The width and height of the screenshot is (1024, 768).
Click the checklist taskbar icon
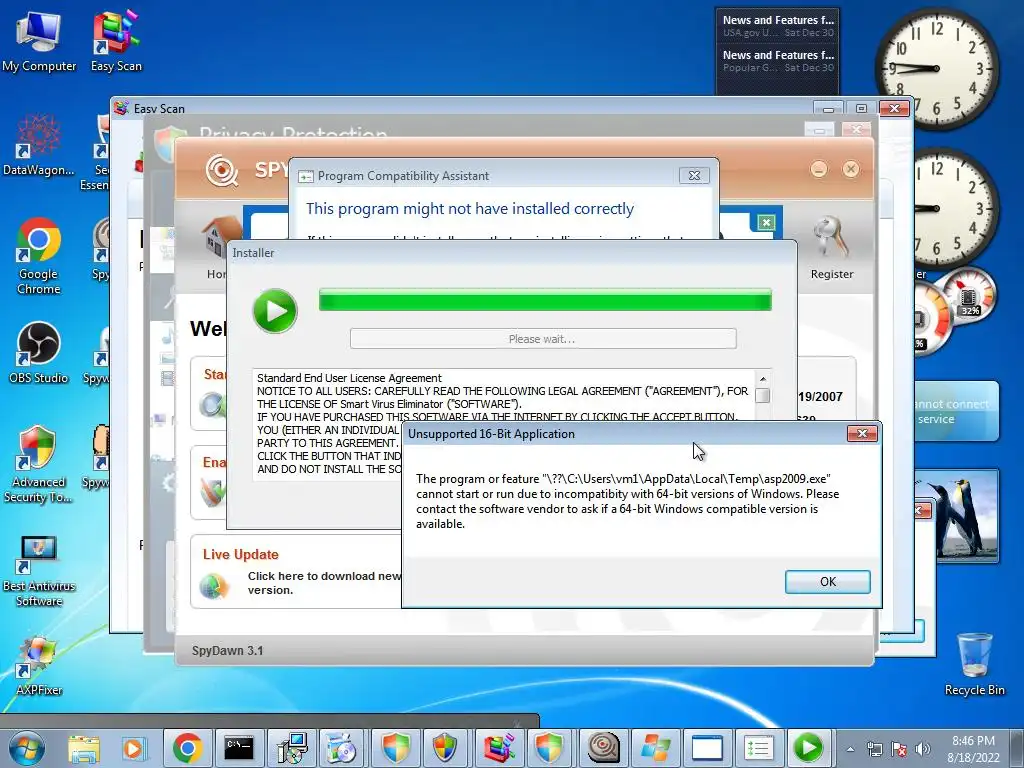click(x=758, y=748)
